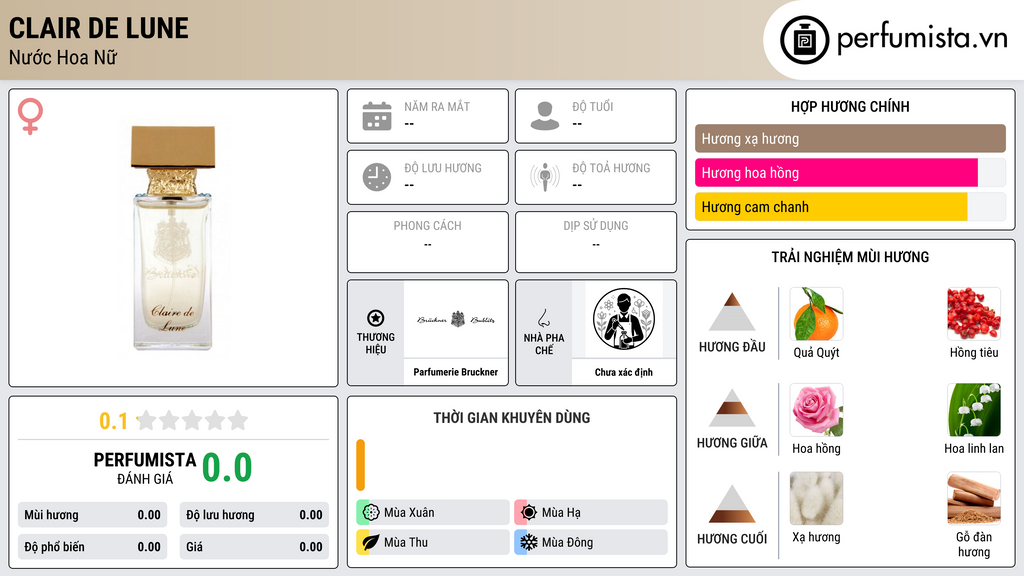Image resolution: width=1024 pixels, height=576 pixels.
Task: Click the Giá 0.00 score row
Action: click(x=254, y=547)
